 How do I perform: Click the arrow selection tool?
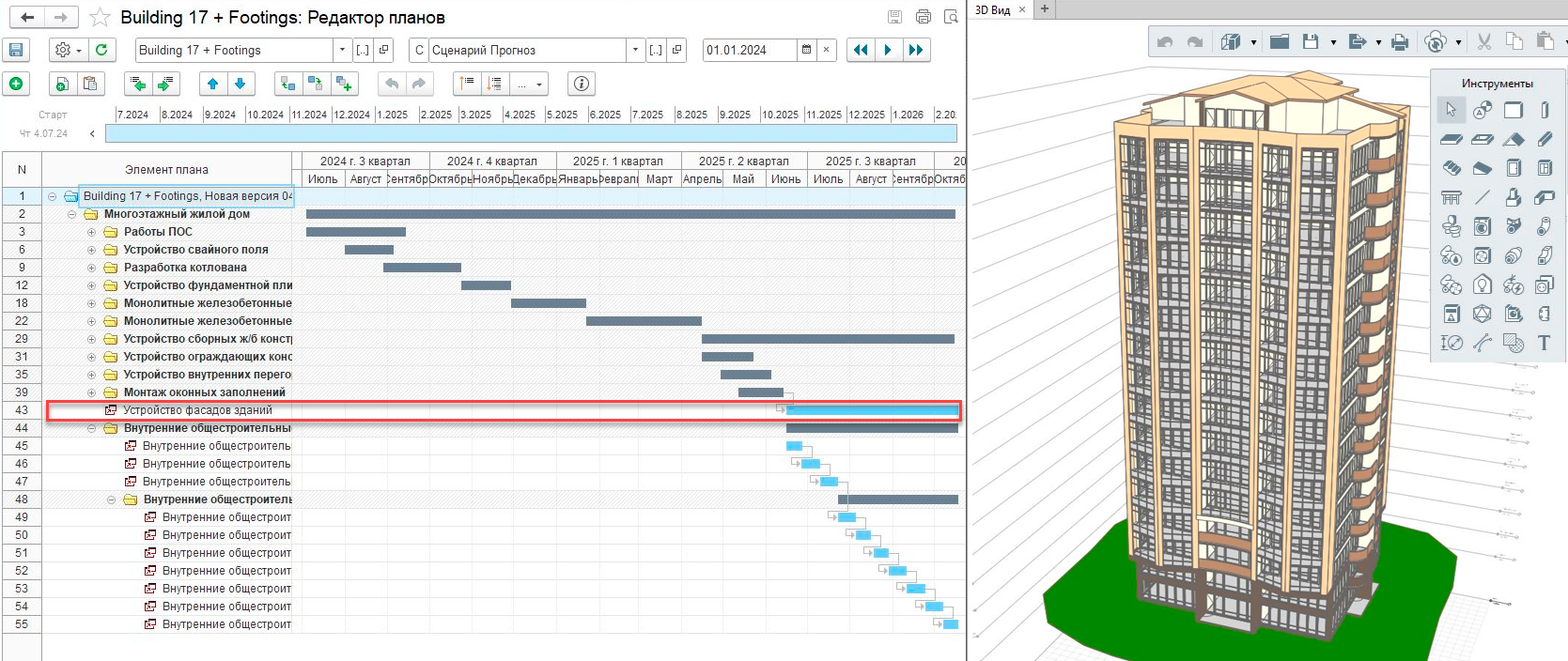coord(1451,110)
